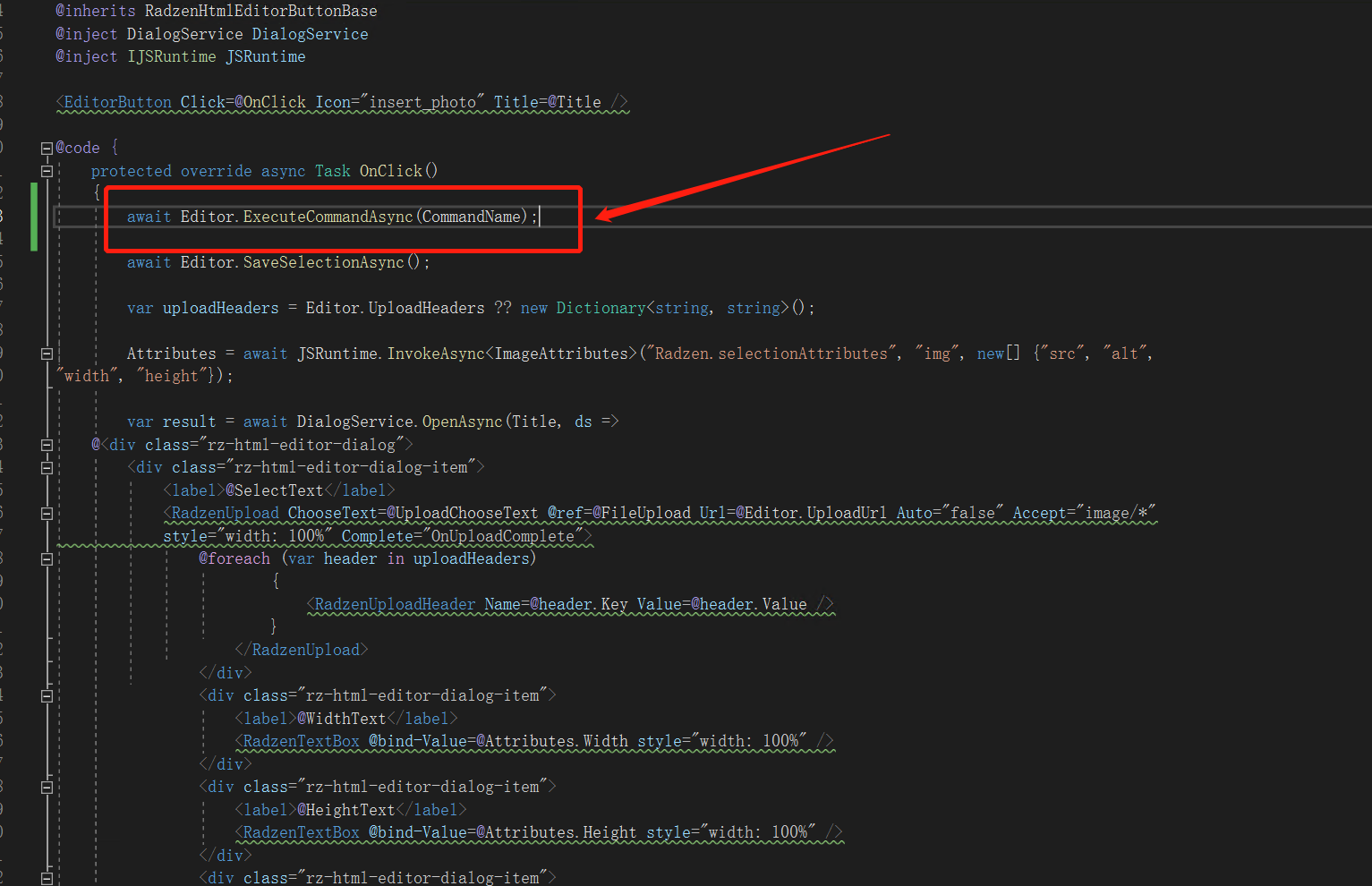Click the RadzenTextBox bound to Attributes.Width
This screenshot has height=886, width=1372.
click(299, 740)
